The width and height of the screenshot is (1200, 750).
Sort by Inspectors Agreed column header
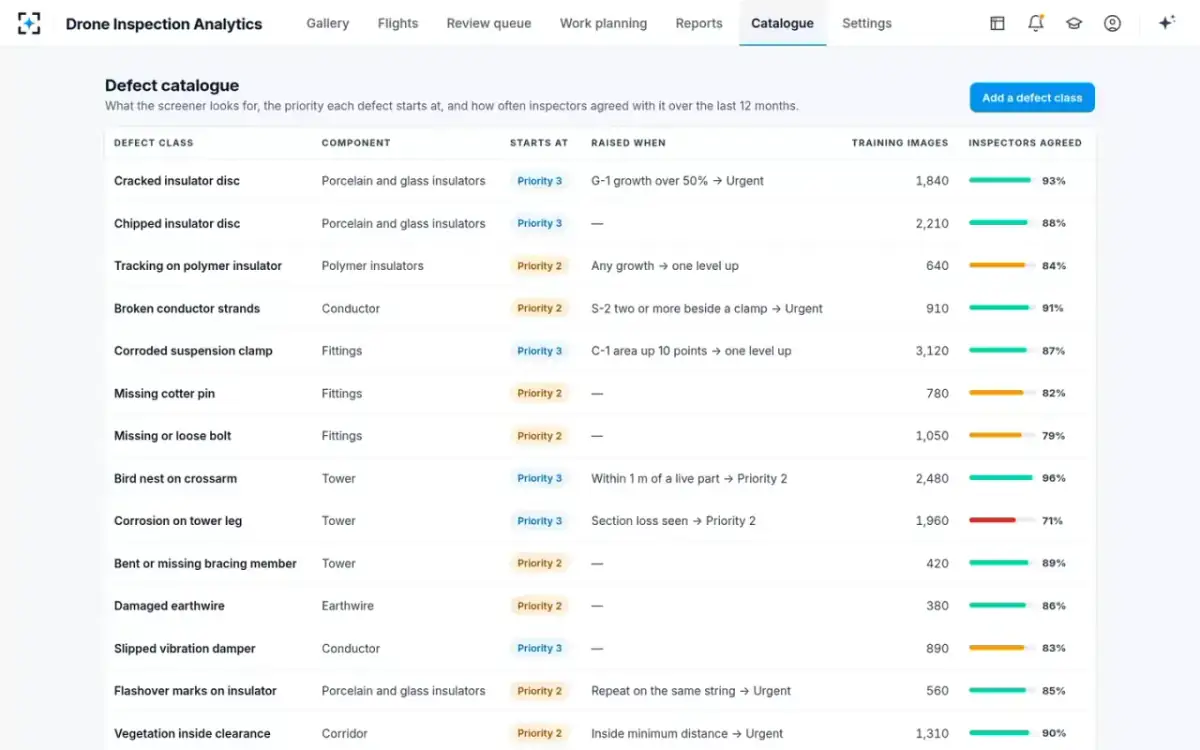[x=1025, y=143]
